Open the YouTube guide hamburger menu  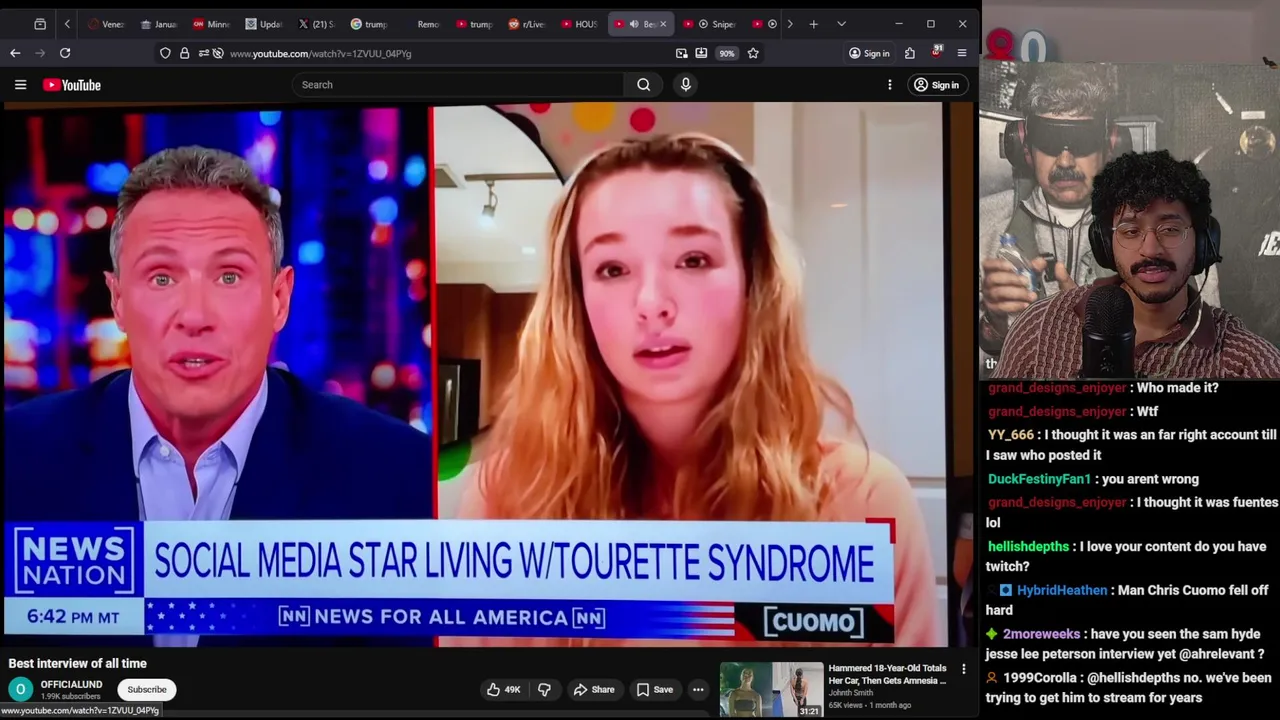(20, 85)
